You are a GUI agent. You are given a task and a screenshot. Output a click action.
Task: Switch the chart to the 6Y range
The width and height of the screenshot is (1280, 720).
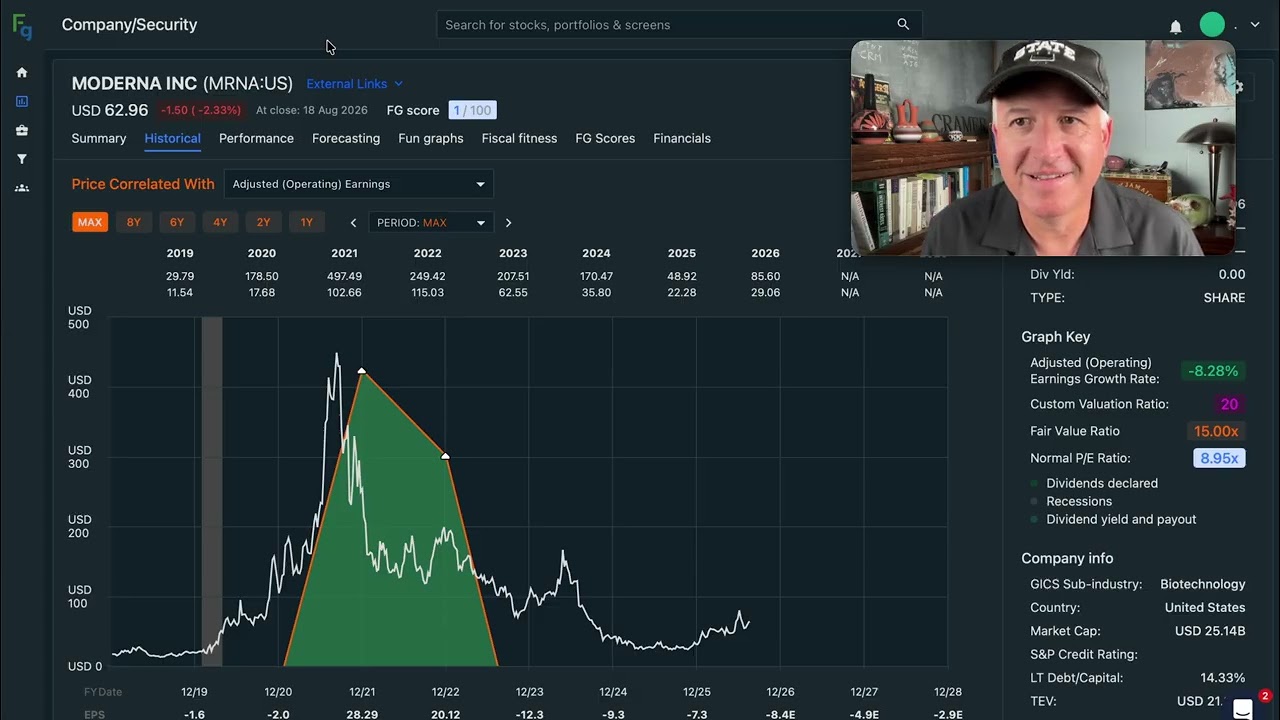(177, 222)
